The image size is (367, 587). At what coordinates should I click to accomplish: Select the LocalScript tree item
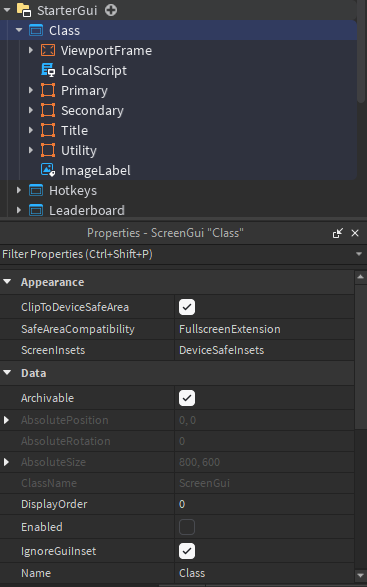click(x=94, y=70)
